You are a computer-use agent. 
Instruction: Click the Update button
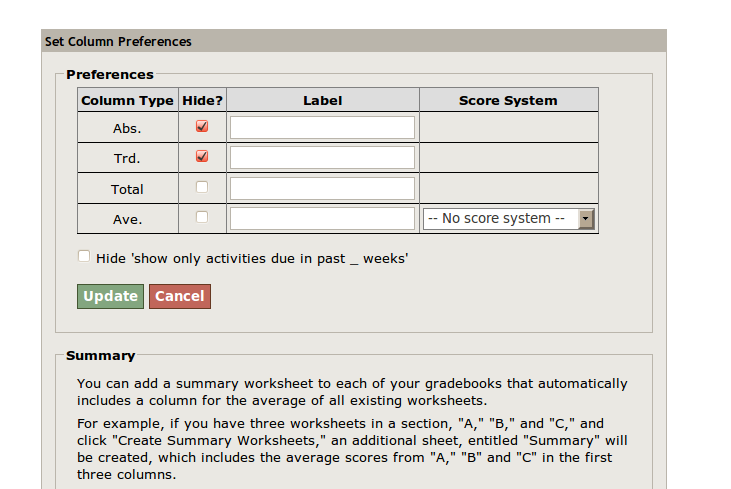110,296
